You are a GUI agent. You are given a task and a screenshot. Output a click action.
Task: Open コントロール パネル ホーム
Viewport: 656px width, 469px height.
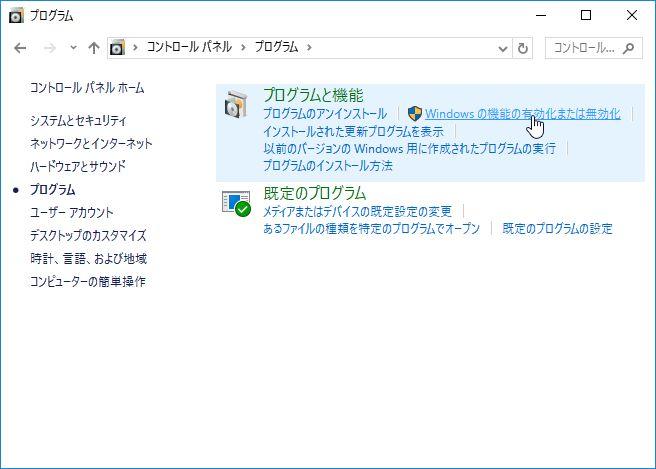pyautogui.click(x=87, y=88)
